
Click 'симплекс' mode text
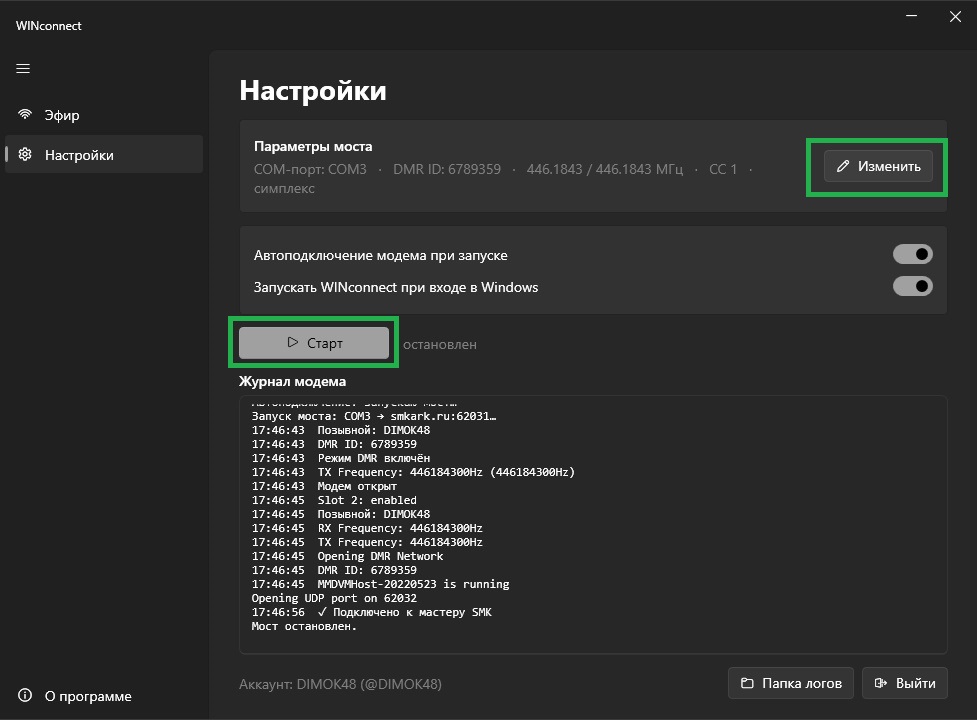(x=284, y=189)
